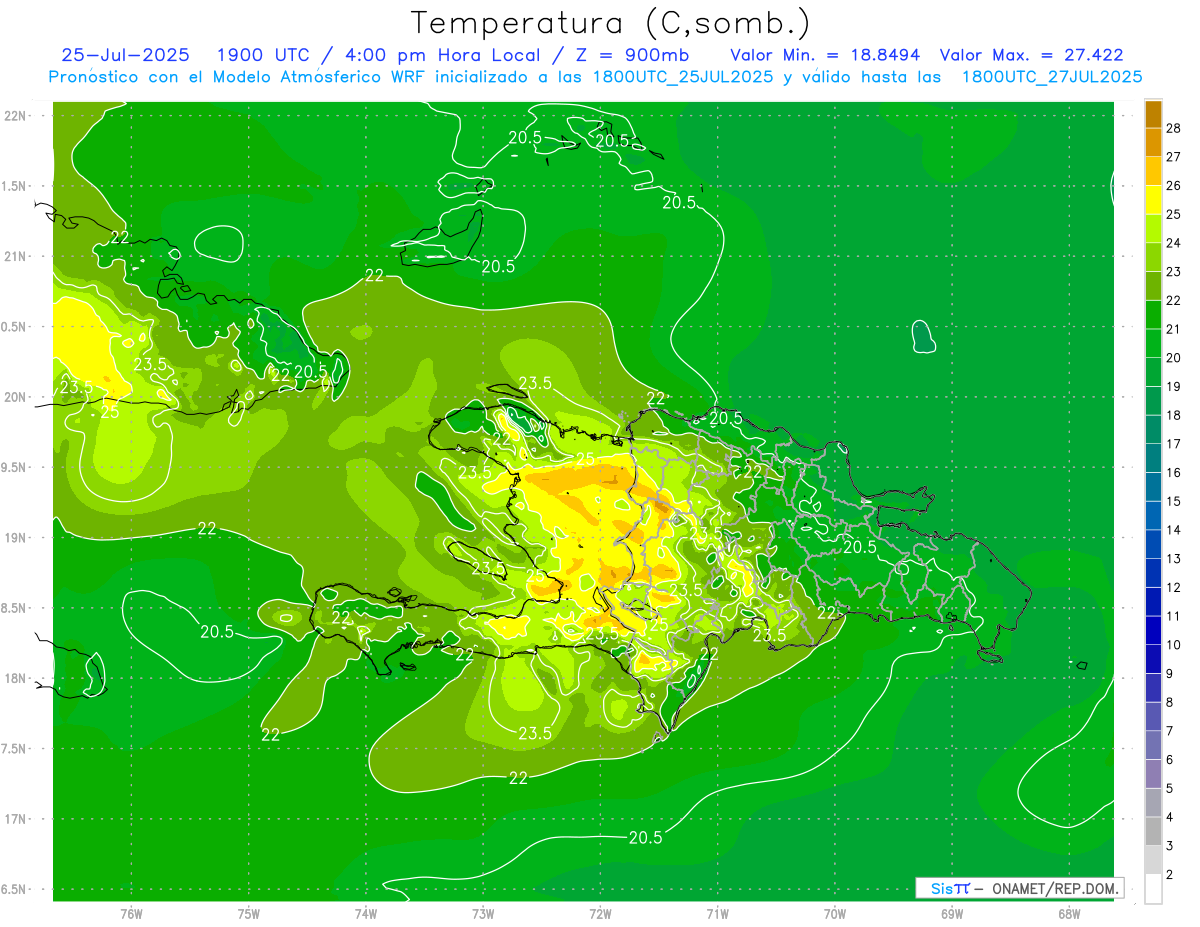Click the legend tick label '18'

point(1175,415)
